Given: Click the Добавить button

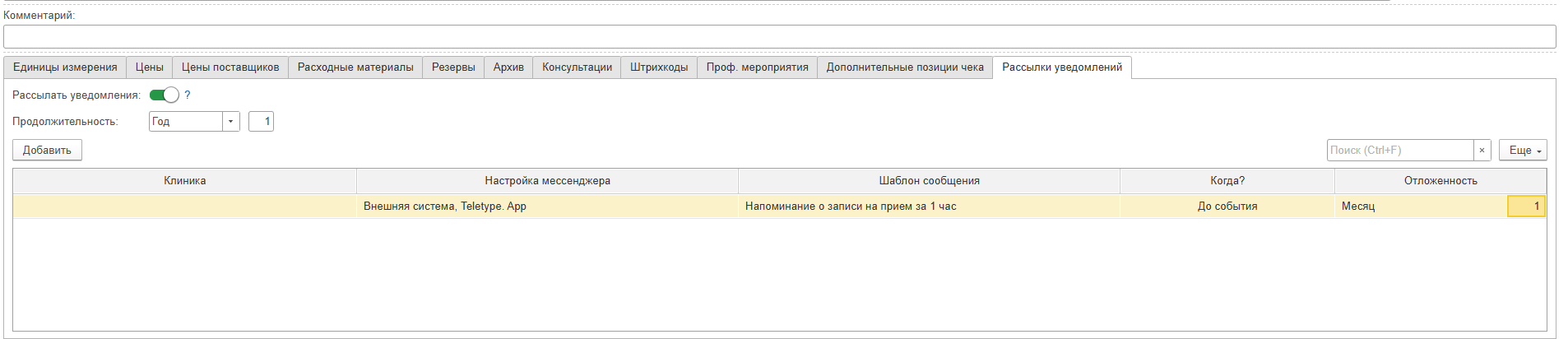Looking at the screenshot, I should click(47, 151).
